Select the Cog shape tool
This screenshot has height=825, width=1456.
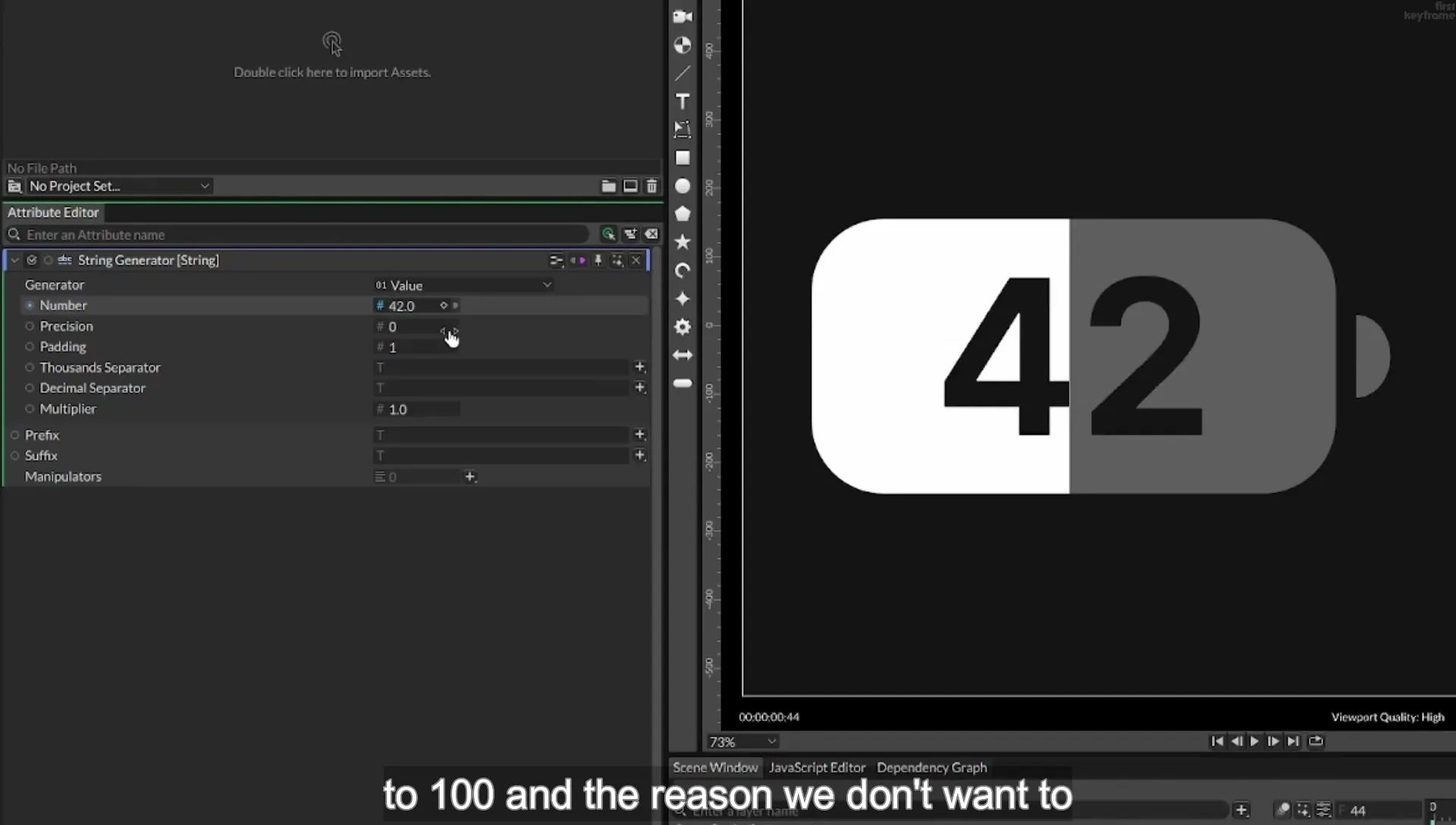click(x=682, y=327)
